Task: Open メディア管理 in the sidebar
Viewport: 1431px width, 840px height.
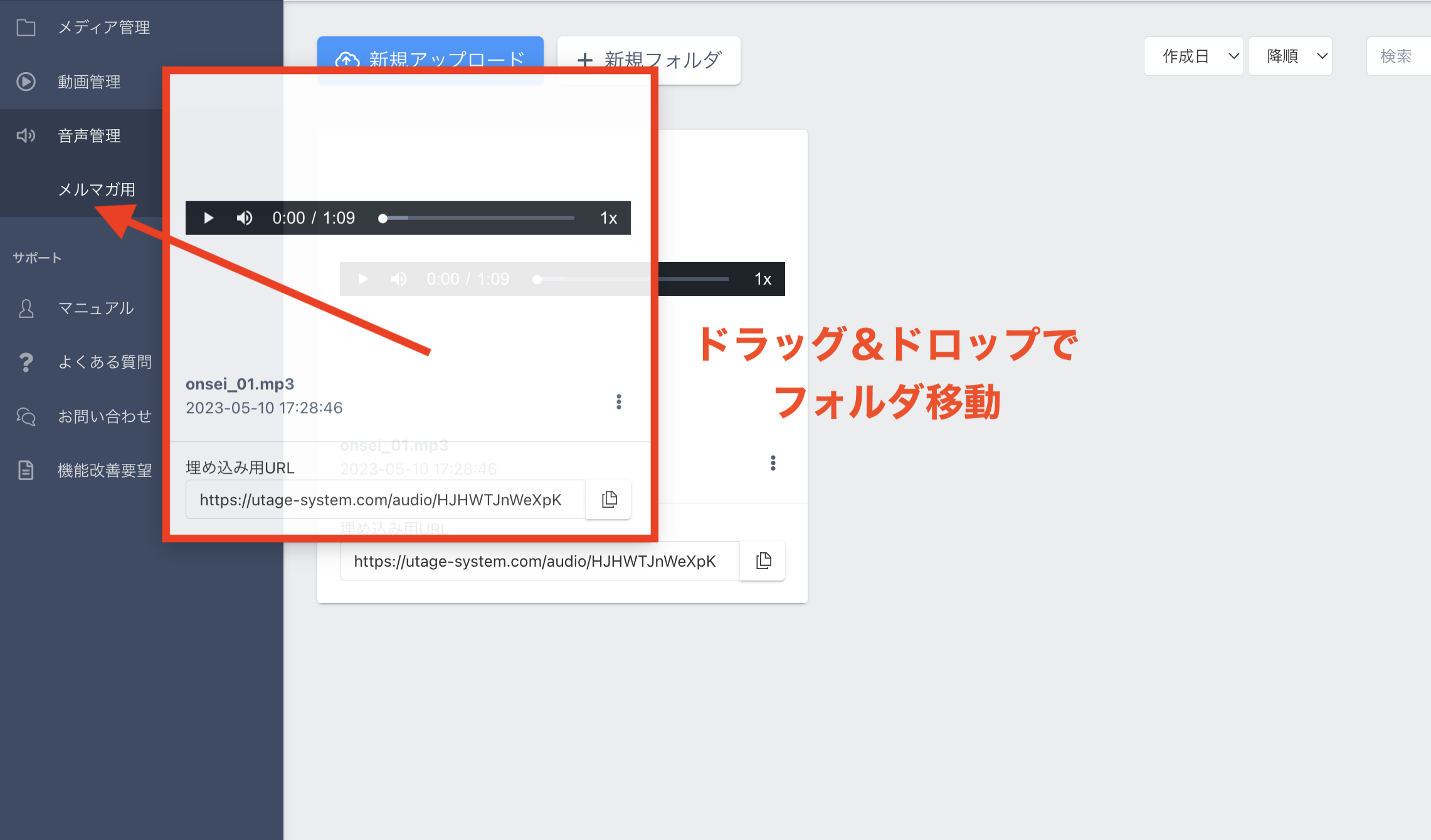Action: [x=103, y=28]
